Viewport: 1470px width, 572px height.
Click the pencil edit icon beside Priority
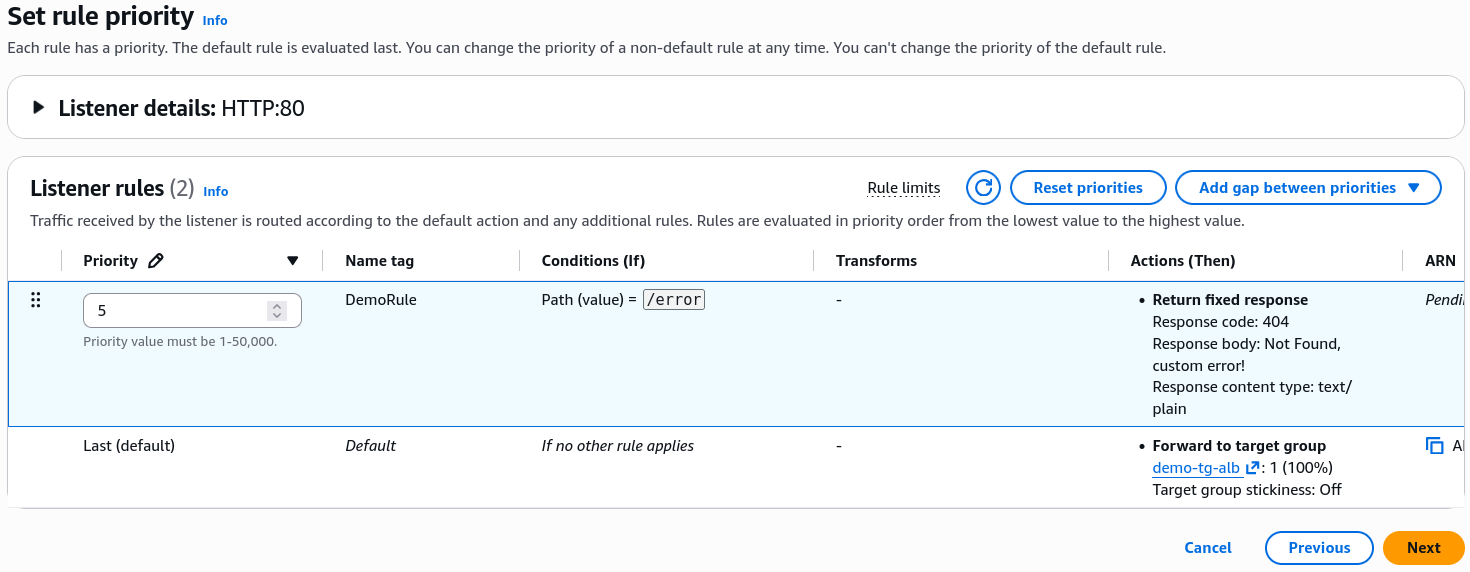tap(155, 261)
